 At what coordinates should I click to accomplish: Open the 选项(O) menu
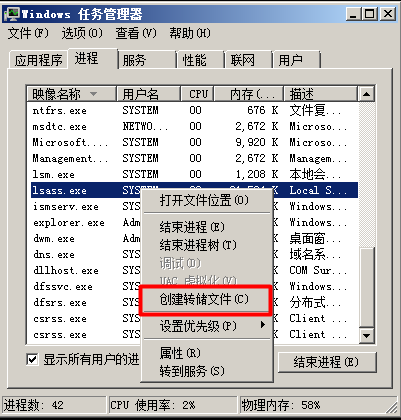pyautogui.click(x=82, y=33)
